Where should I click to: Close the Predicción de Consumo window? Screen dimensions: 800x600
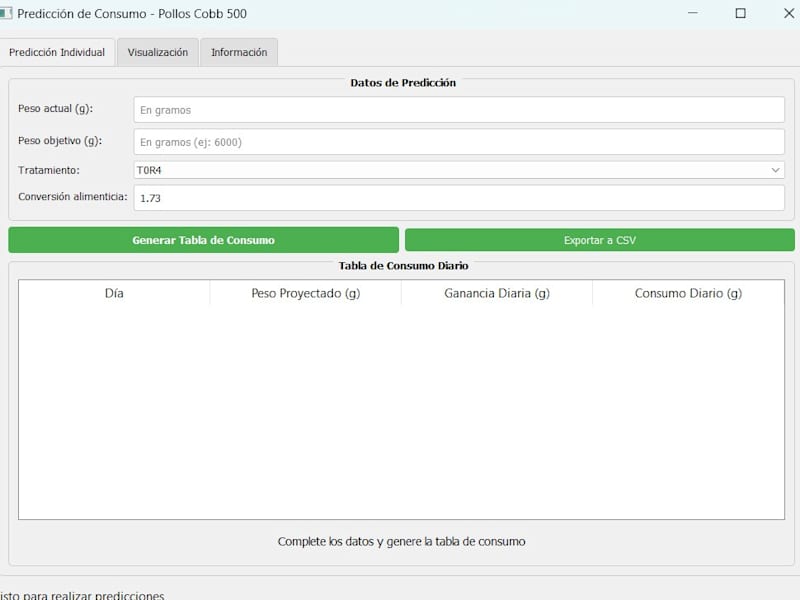click(x=788, y=13)
